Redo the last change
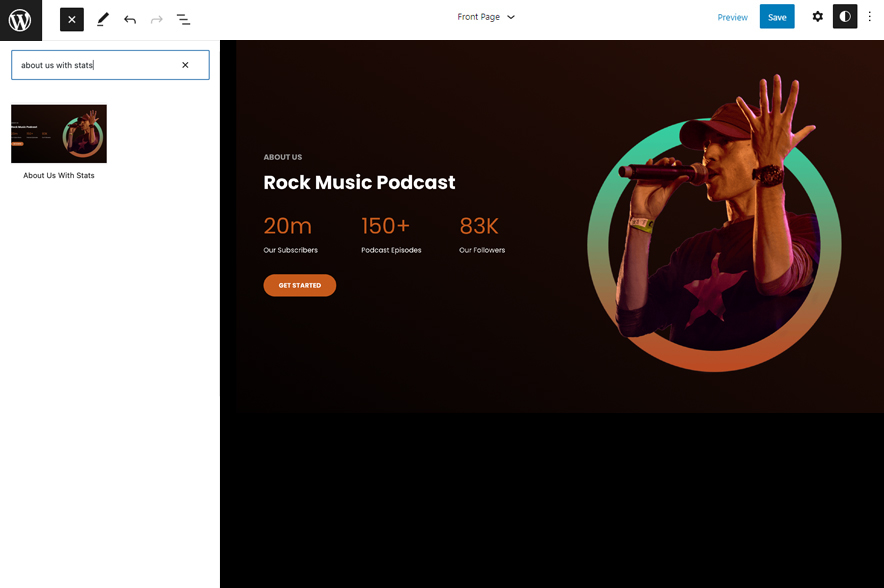The height and width of the screenshot is (588, 884). (x=155, y=18)
